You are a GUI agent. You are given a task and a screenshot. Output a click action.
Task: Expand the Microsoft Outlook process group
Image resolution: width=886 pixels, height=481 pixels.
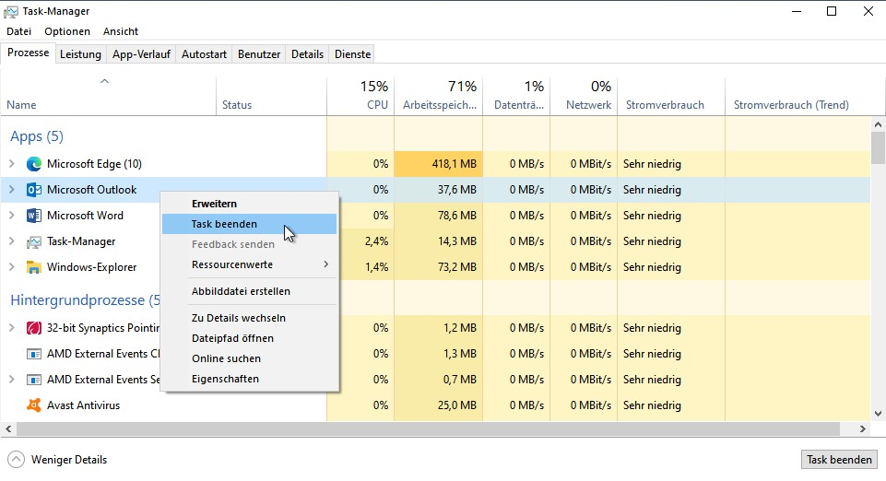[x=11, y=190]
